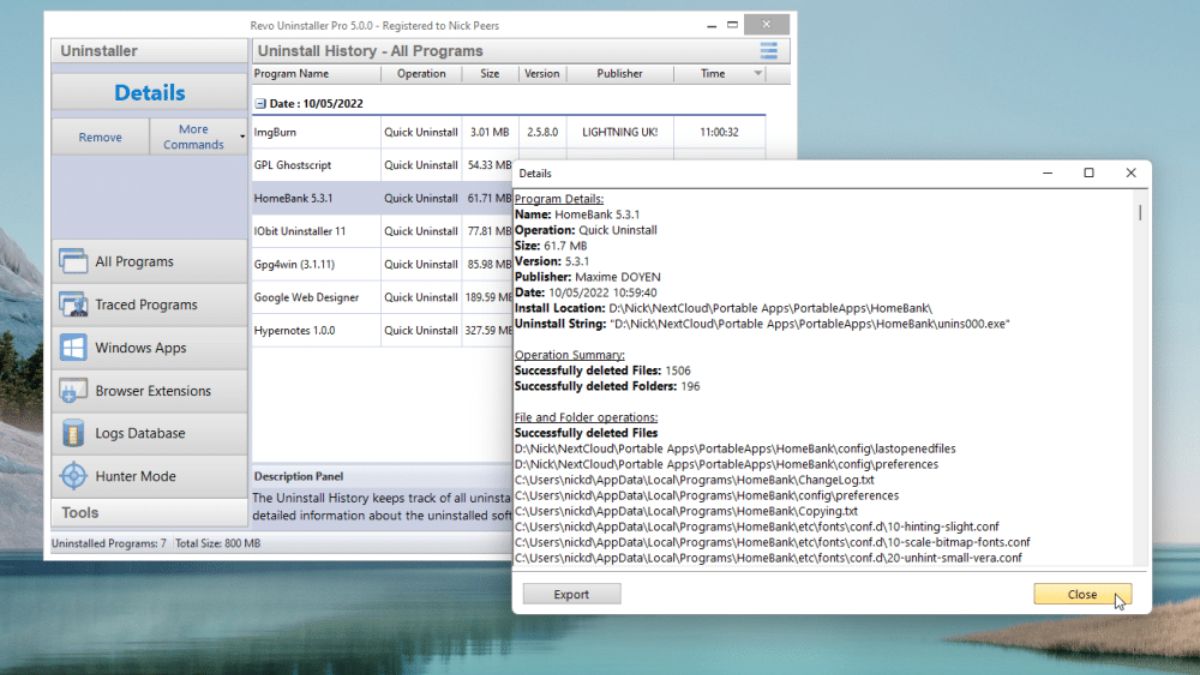
Task: Sort by Program Name column header
Action: point(315,74)
